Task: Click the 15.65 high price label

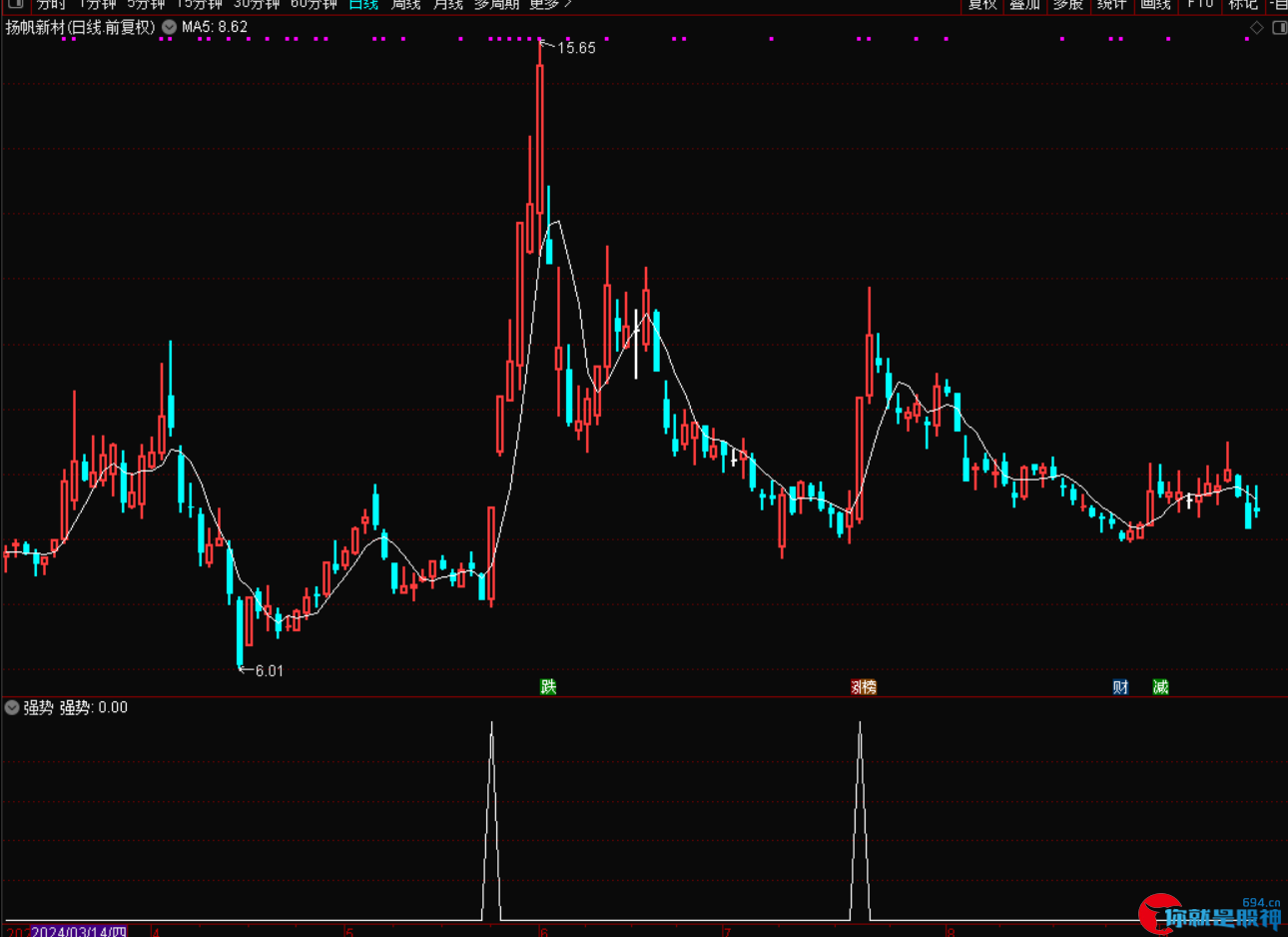Action: [576, 48]
